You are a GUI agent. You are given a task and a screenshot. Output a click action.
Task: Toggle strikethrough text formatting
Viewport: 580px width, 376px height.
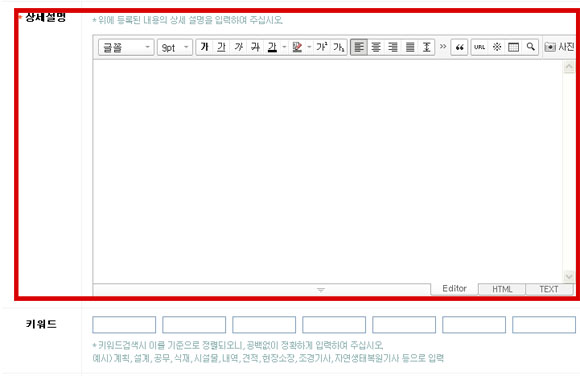255,47
